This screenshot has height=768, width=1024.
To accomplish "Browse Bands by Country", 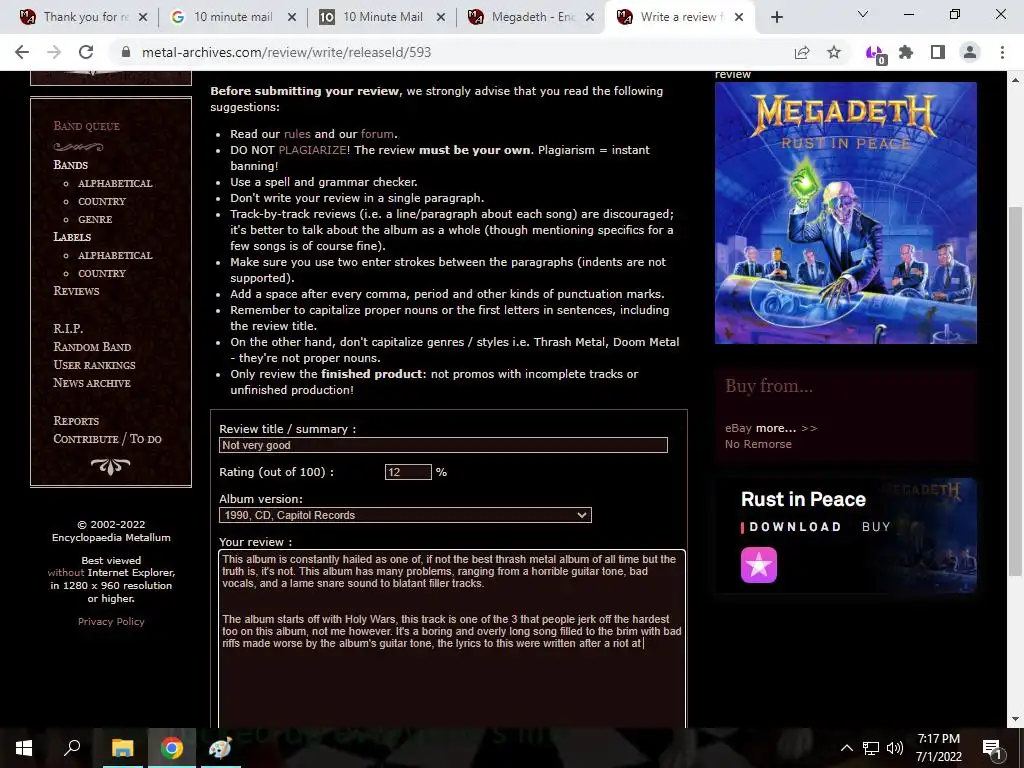I will (102, 202).
